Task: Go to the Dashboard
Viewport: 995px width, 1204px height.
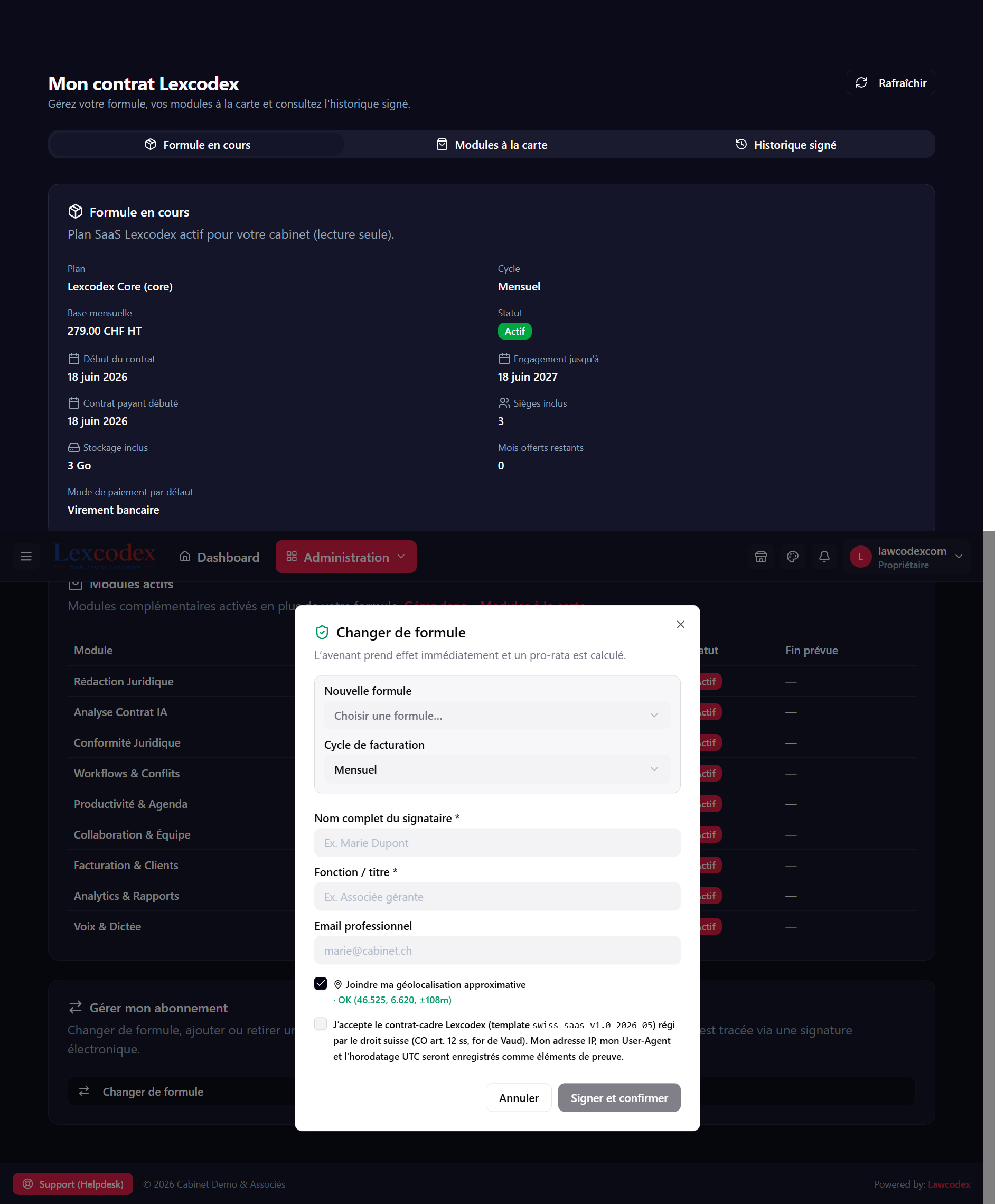Action: (x=220, y=557)
